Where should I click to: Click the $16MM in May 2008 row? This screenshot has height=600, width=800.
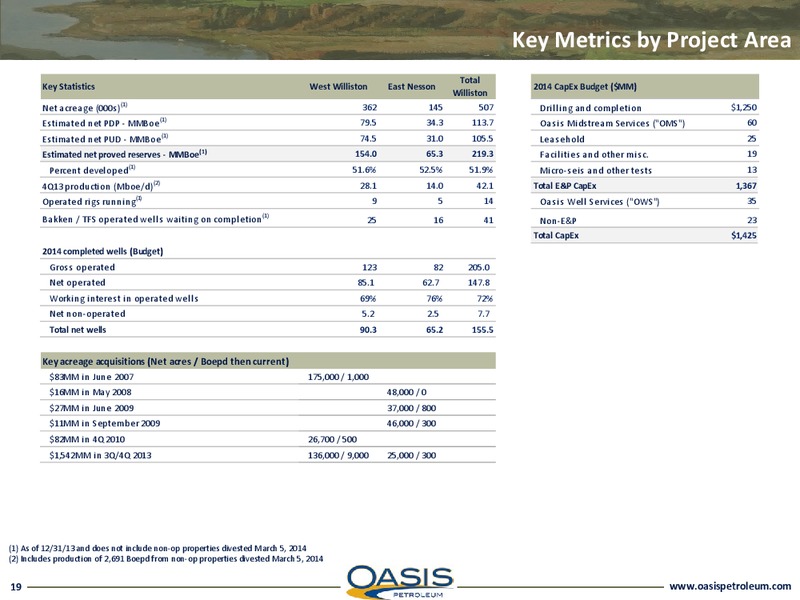tap(268, 392)
